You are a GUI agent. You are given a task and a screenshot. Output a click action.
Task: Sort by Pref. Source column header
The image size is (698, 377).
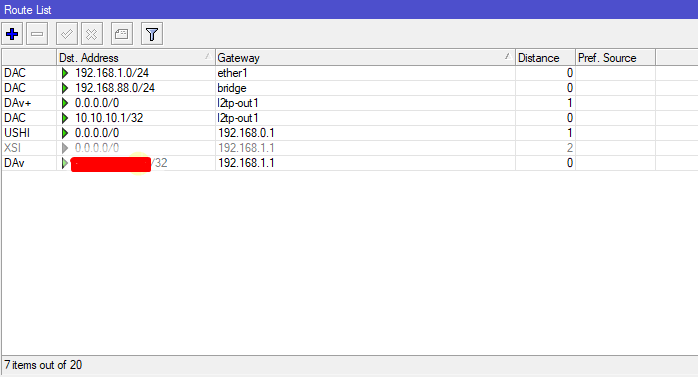tap(615, 58)
